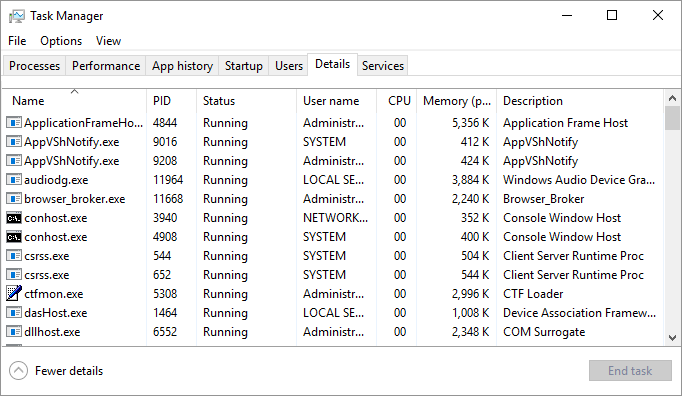Sort by the Description column header
Viewport: 682px width, 396px height.
pyautogui.click(x=580, y=101)
